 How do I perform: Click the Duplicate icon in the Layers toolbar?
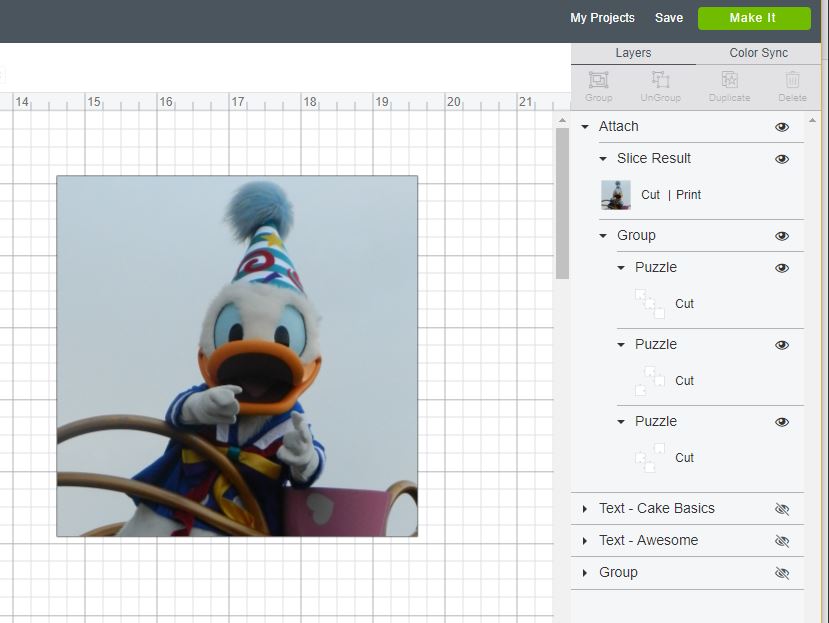[x=730, y=80]
